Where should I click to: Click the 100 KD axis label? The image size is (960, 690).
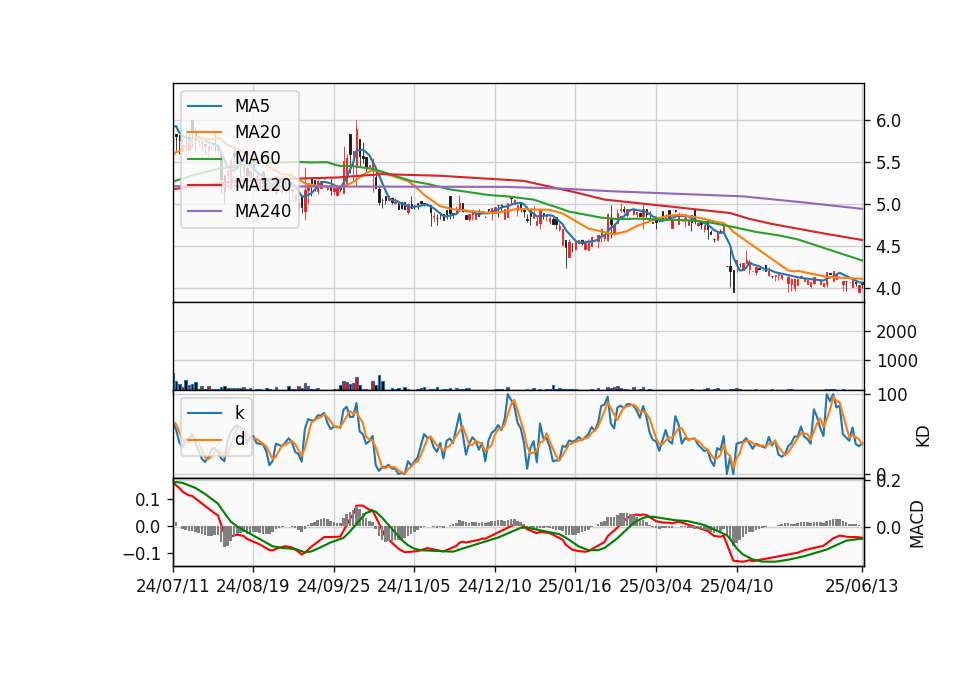[x=892, y=396]
